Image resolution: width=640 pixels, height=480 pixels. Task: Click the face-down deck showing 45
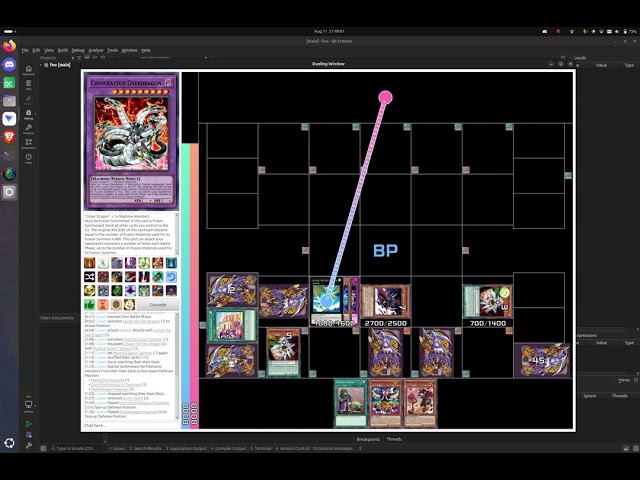pos(542,360)
